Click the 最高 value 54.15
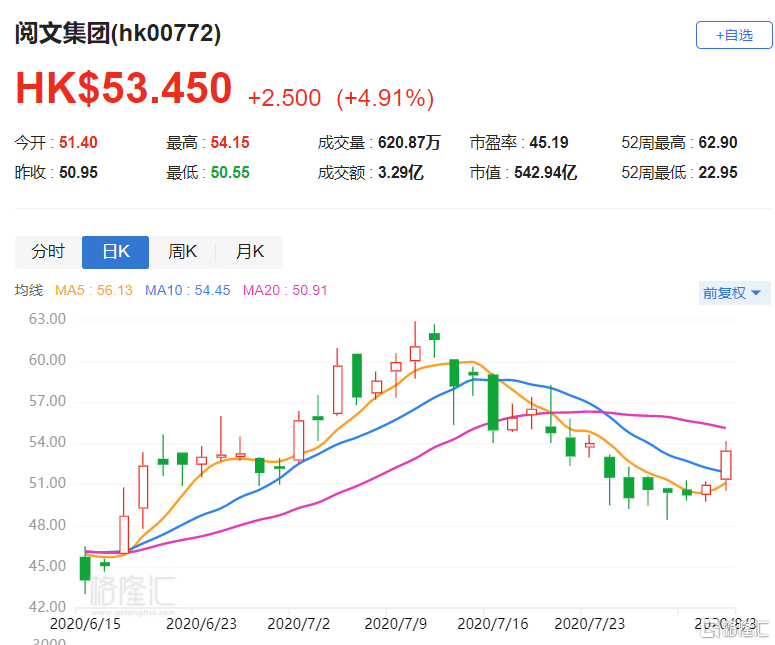The image size is (775, 645). tap(230, 143)
